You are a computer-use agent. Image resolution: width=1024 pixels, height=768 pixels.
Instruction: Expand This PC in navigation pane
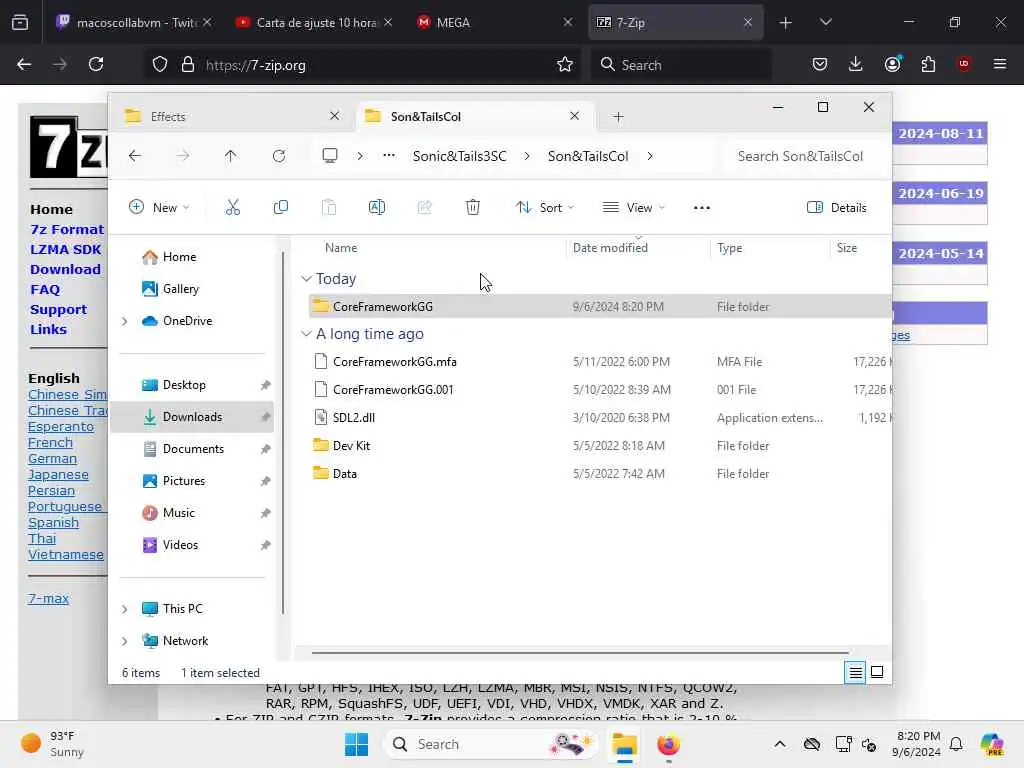125,609
